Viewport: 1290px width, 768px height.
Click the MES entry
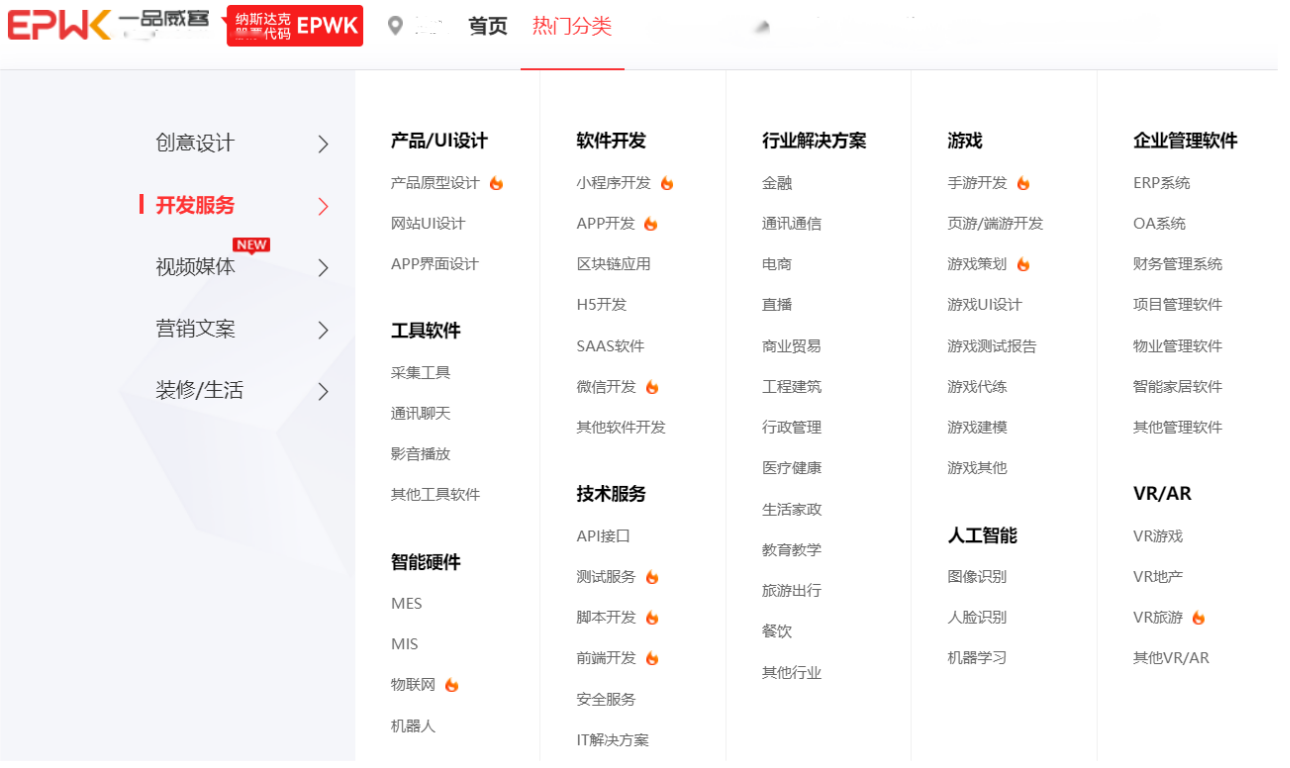pyautogui.click(x=407, y=604)
